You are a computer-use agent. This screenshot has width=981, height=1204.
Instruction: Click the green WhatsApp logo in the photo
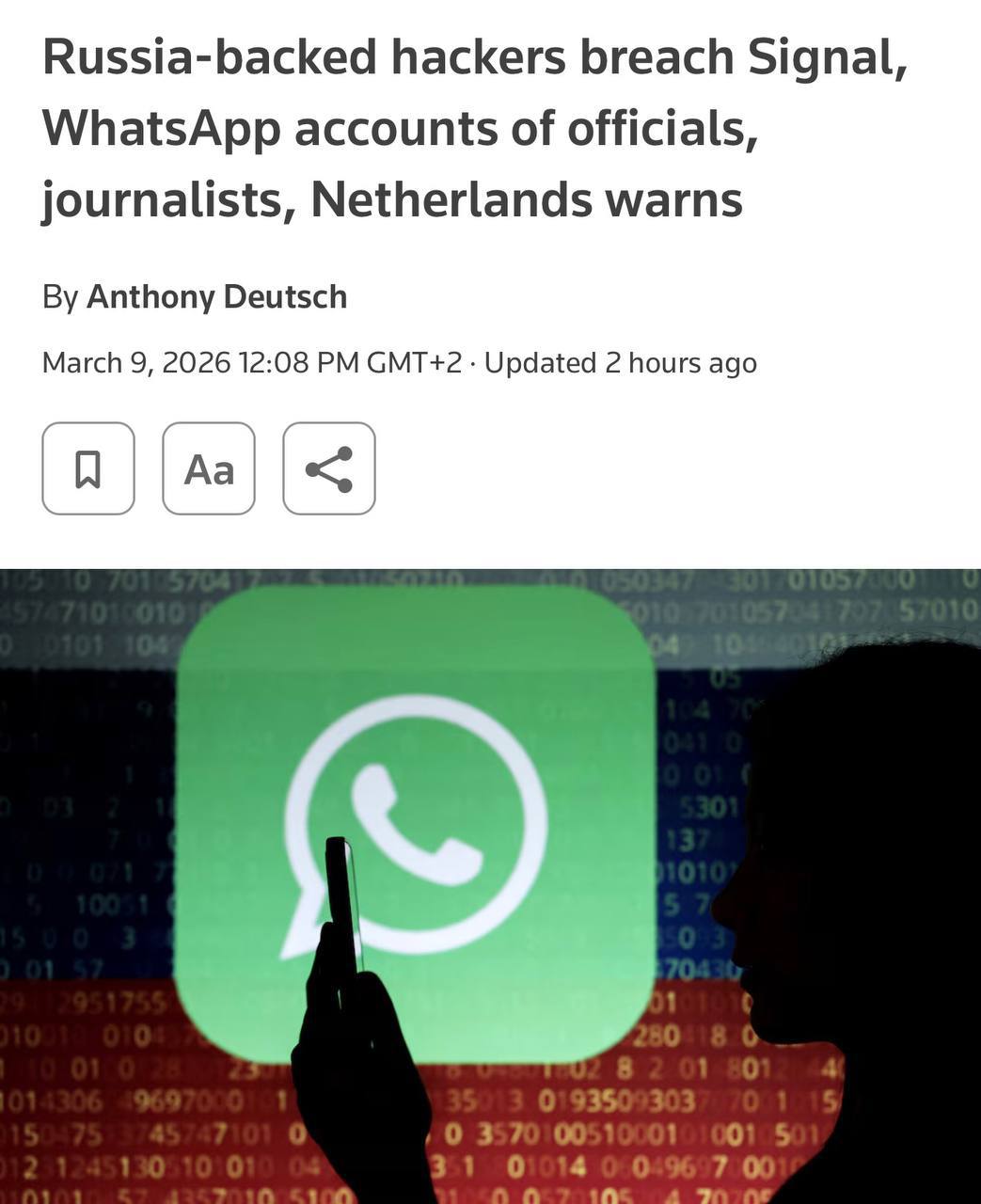tap(416, 823)
